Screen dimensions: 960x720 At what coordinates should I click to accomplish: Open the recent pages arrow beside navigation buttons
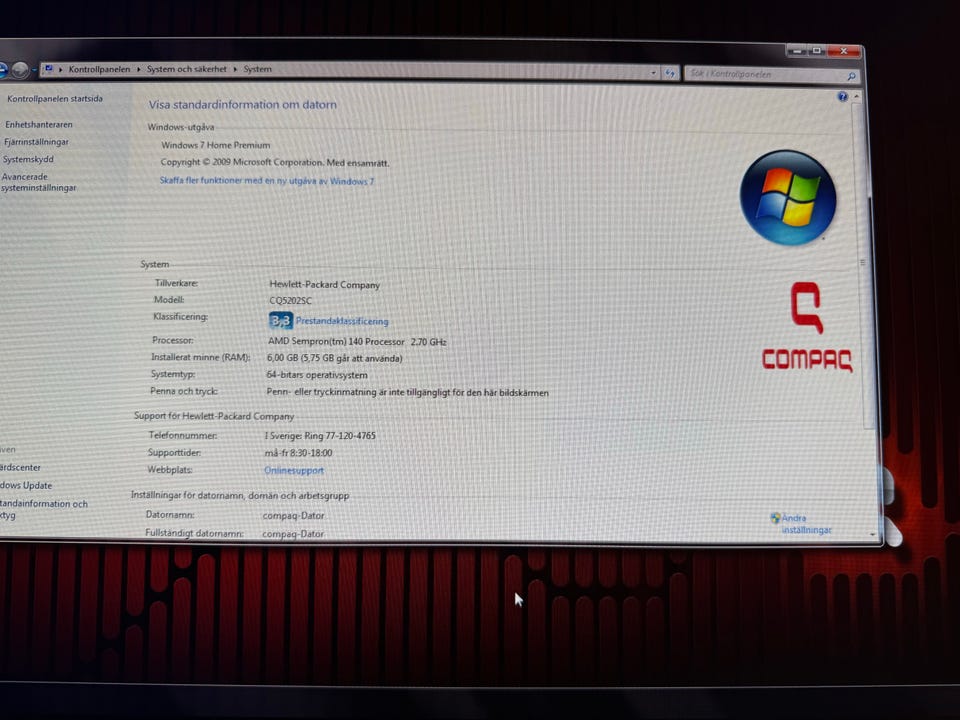click(x=34, y=70)
